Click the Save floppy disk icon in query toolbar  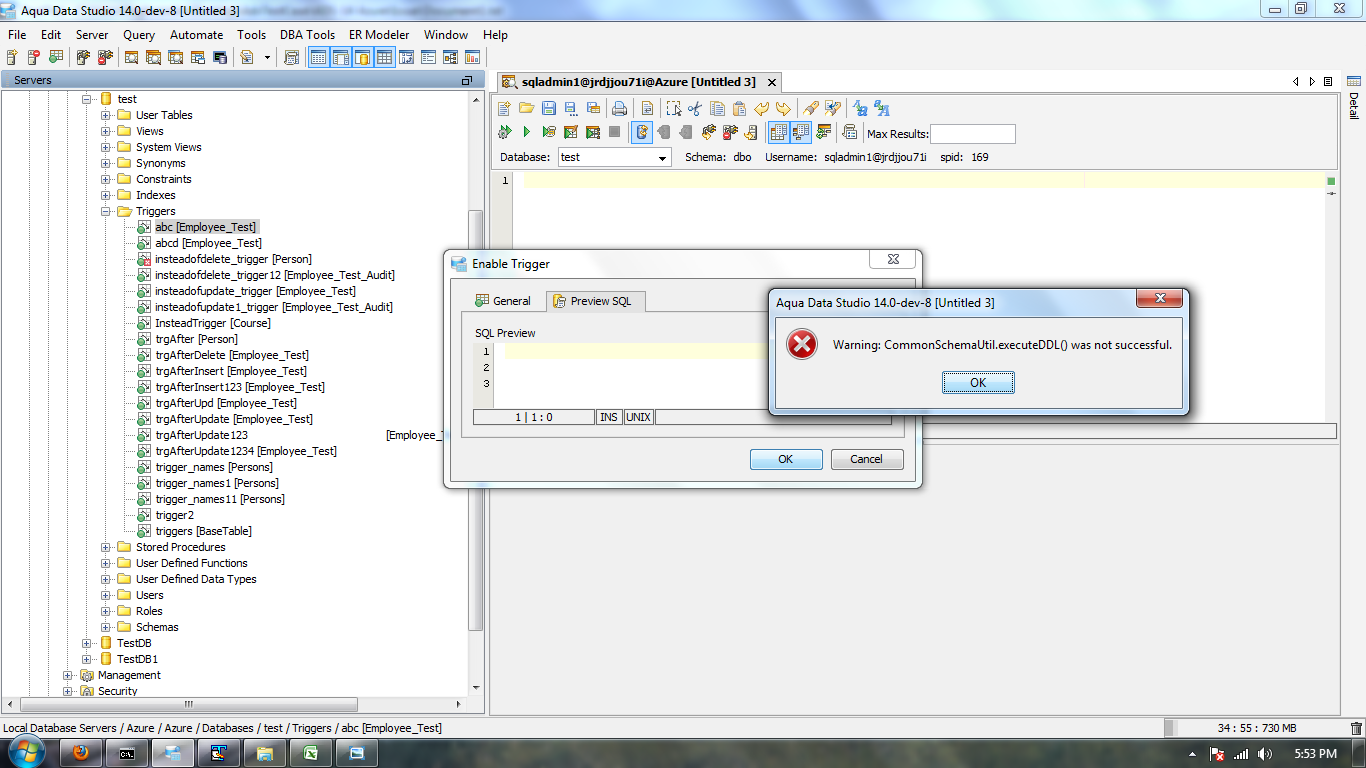point(548,108)
